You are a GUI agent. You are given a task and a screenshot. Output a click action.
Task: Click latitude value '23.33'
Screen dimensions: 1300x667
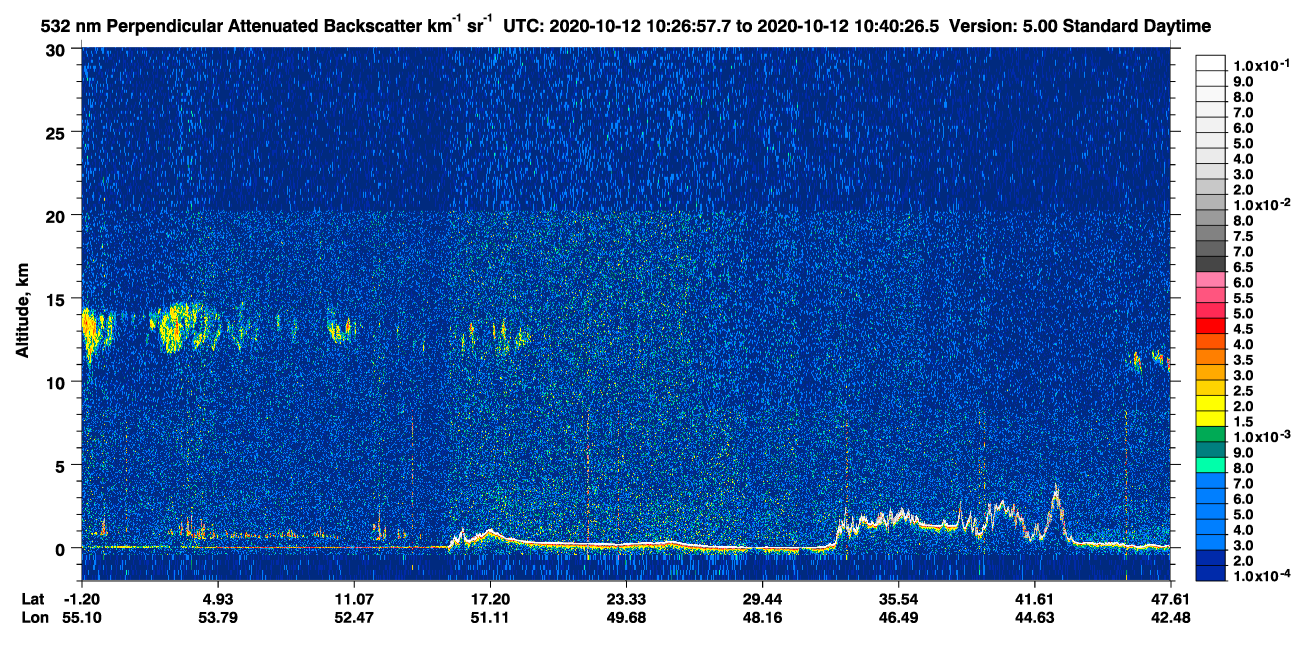point(626,599)
